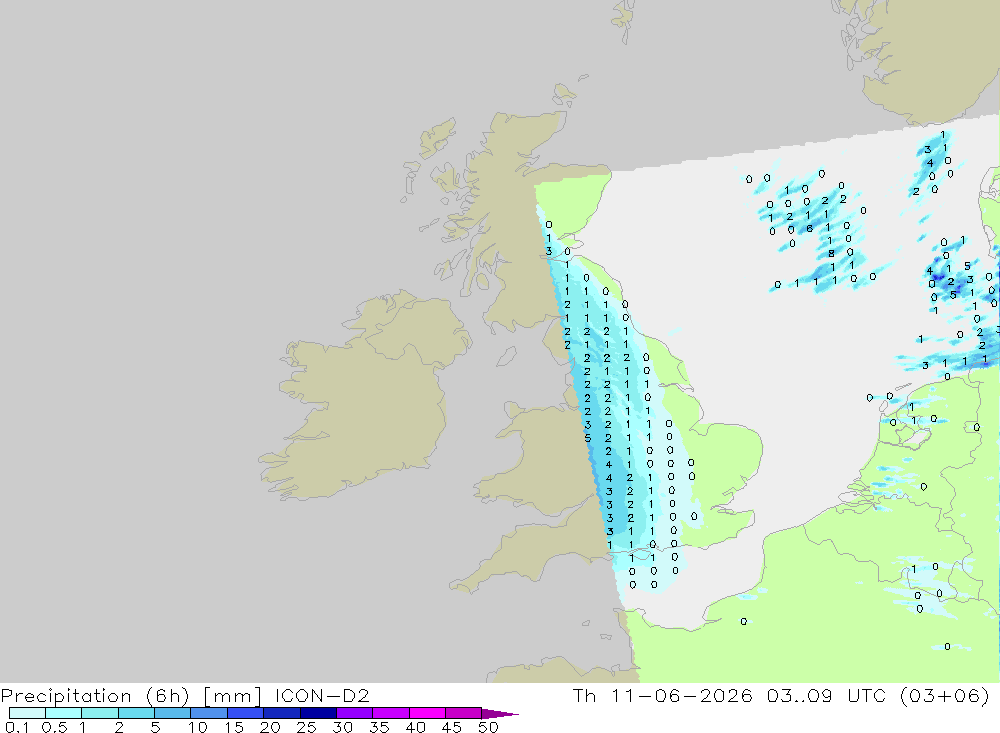
Task: Click the '11-06-2026' date text
Action: (682, 695)
